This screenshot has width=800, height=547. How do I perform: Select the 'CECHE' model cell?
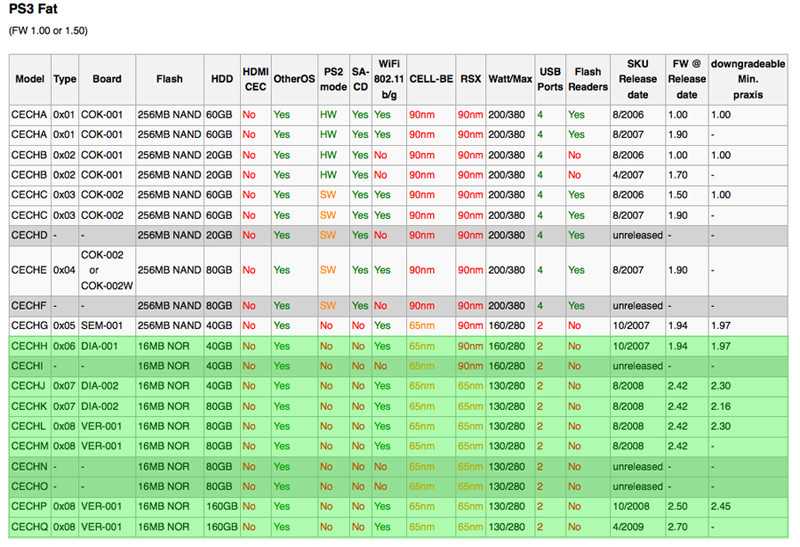pos(29,270)
